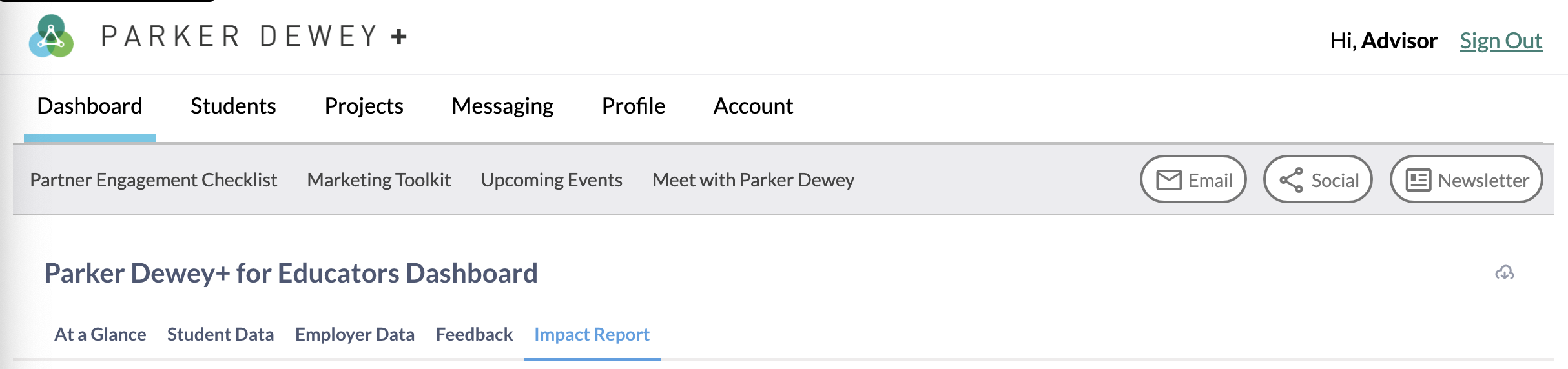Switch to Student Data tab
1568x369 pixels.
pos(220,334)
